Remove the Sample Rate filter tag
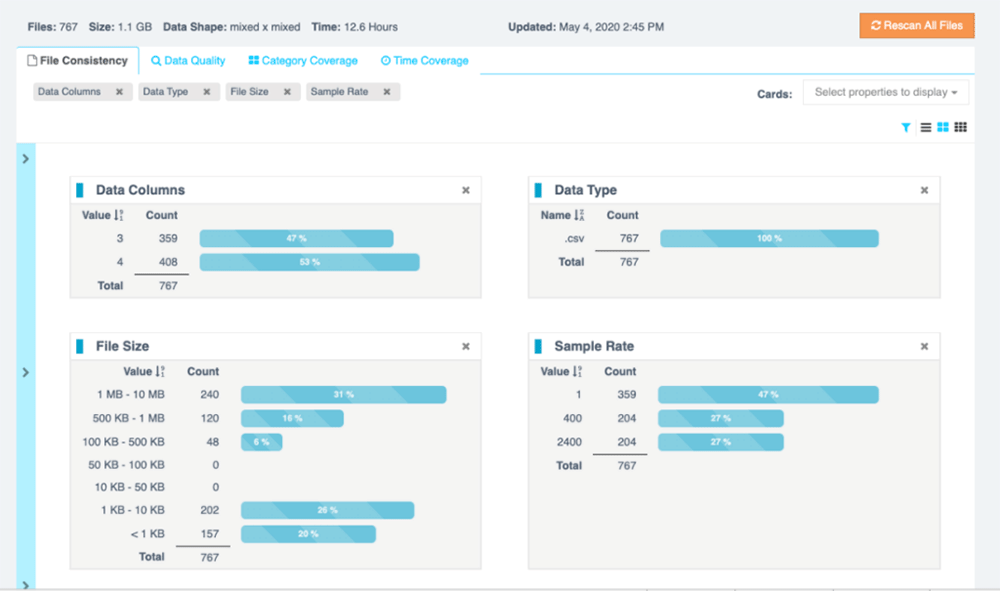The image size is (1000, 591). point(387,92)
